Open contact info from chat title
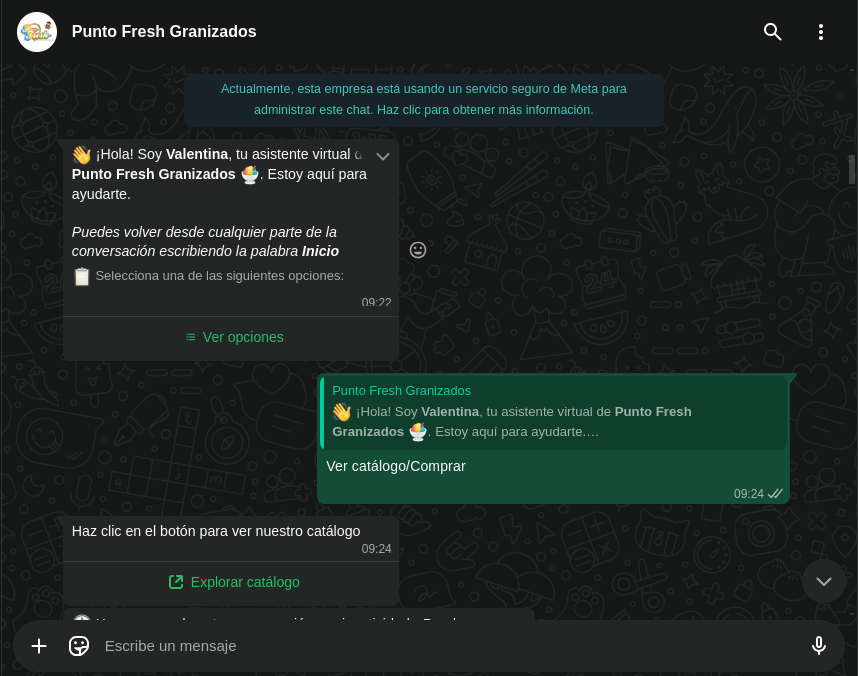 tap(164, 32)
